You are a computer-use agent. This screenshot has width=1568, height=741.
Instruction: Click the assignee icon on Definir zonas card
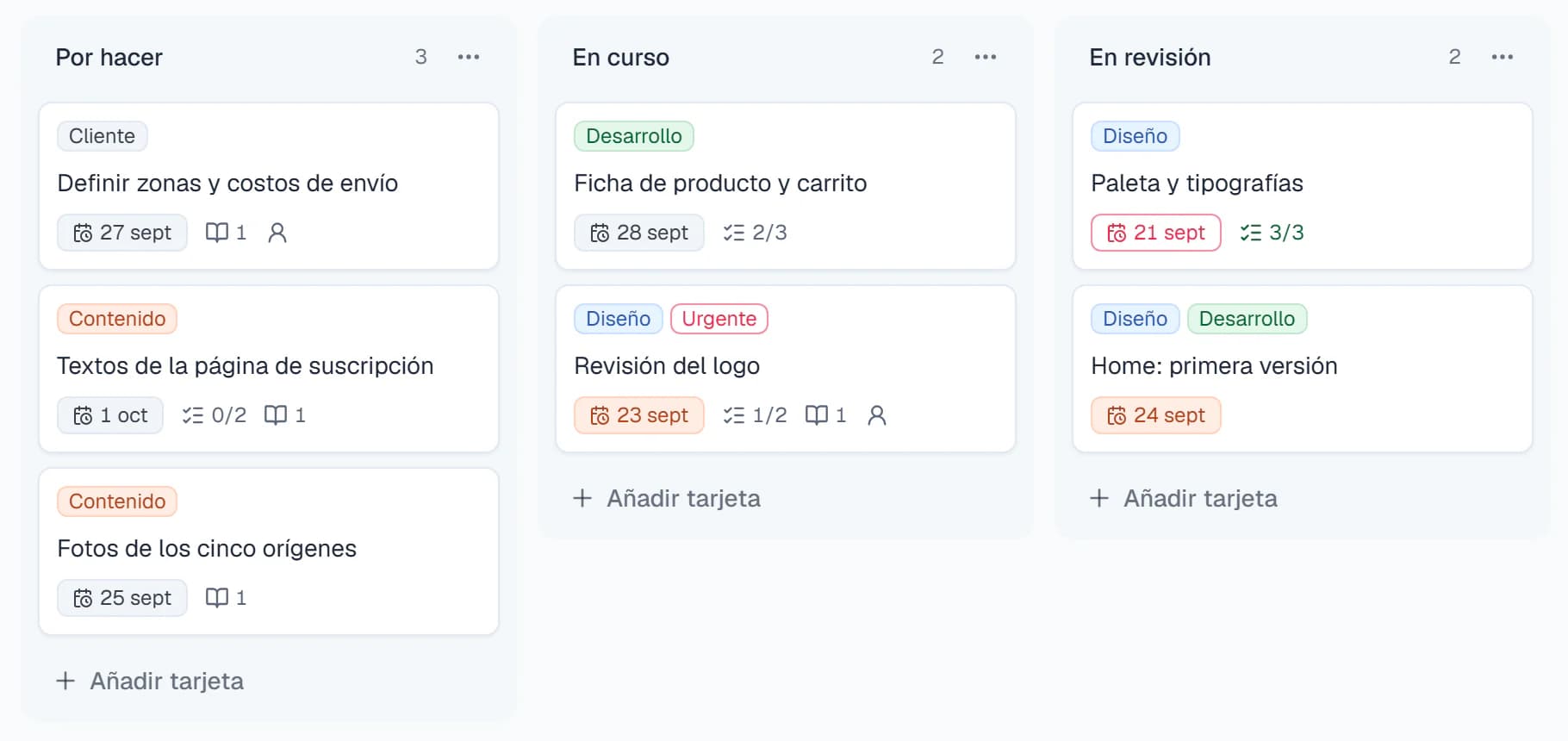pos(277,233)
